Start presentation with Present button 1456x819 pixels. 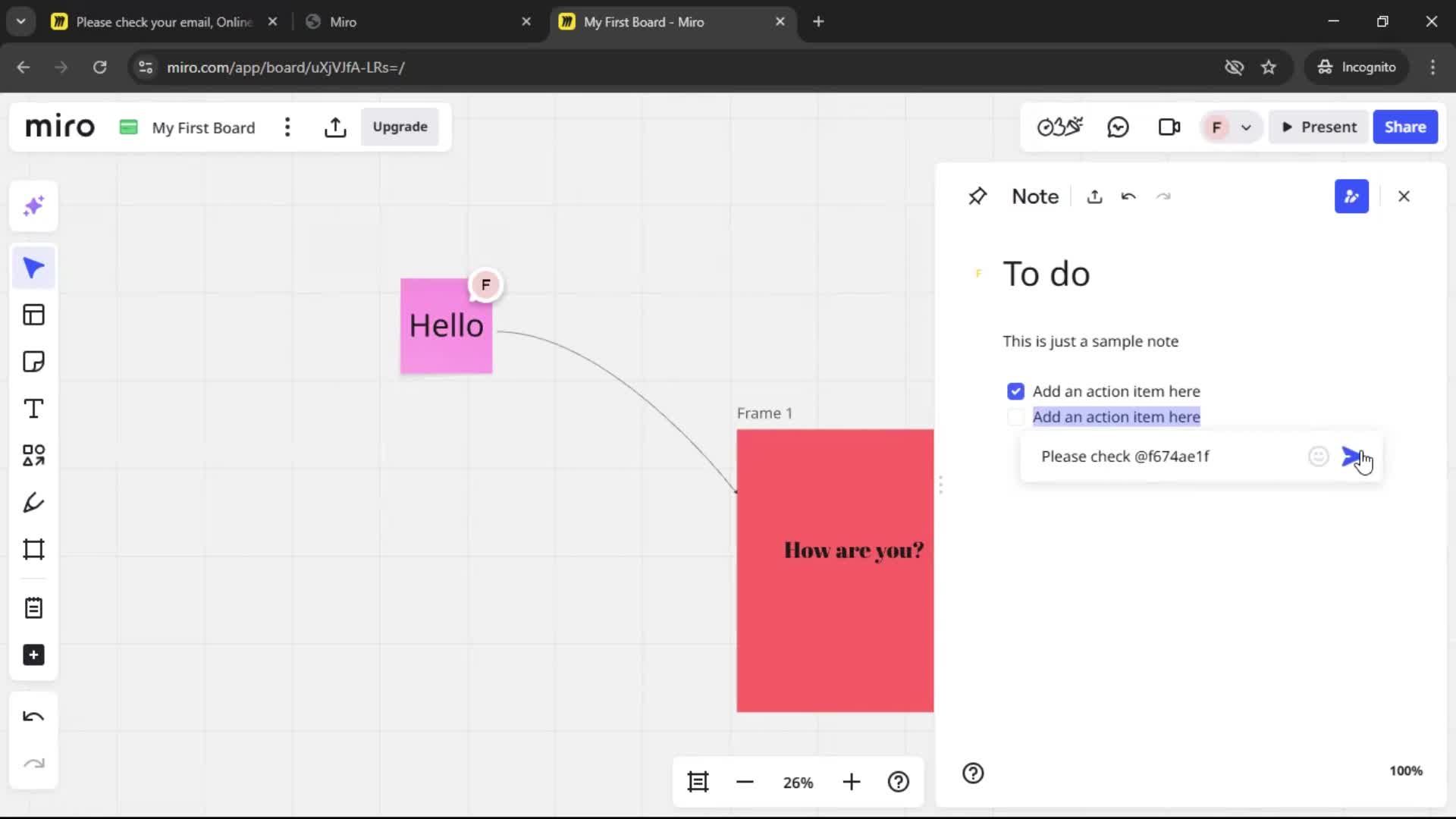pyautogui.click(x=1319, y=127)
